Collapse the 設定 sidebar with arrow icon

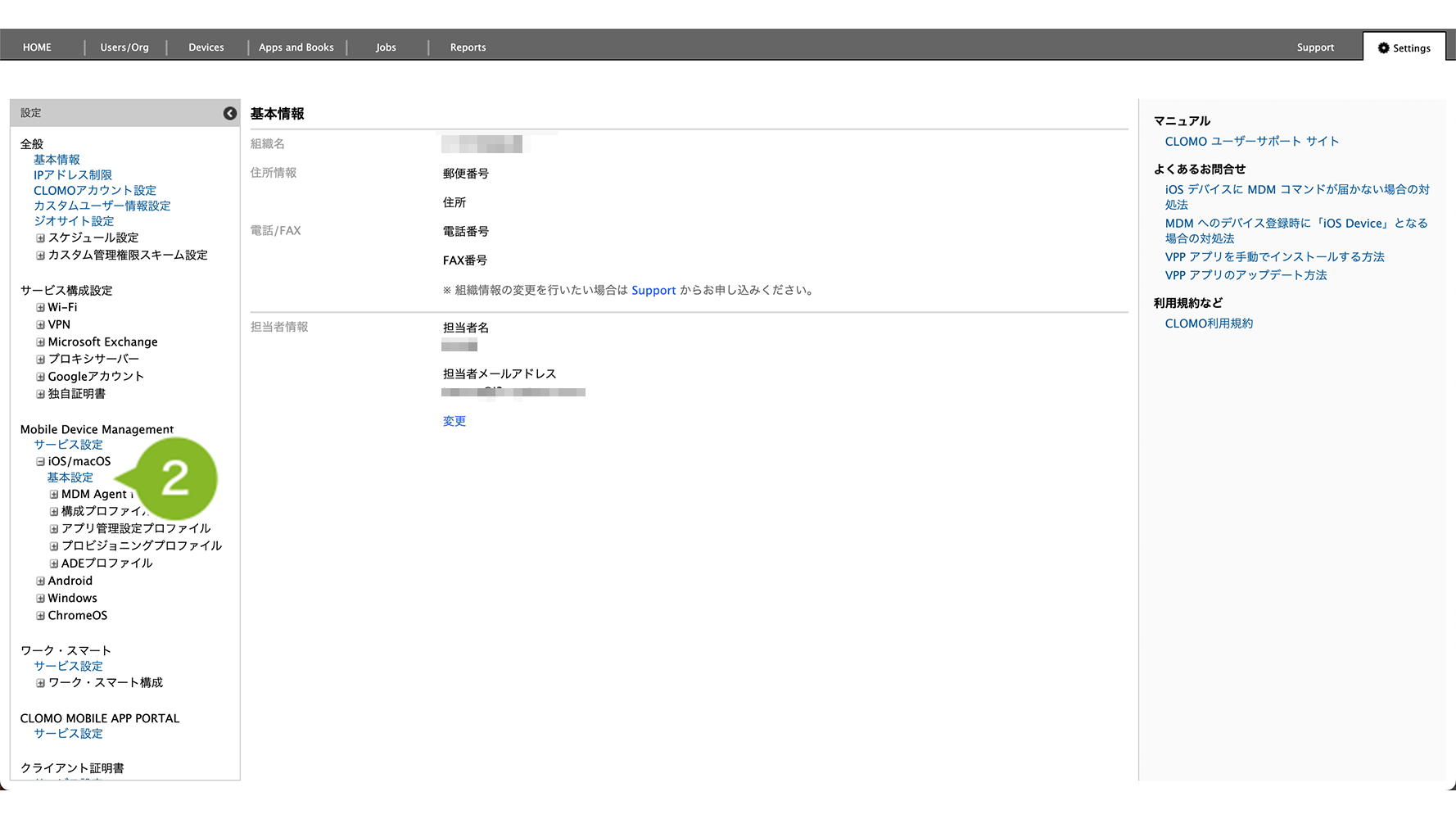pos(230,114)
